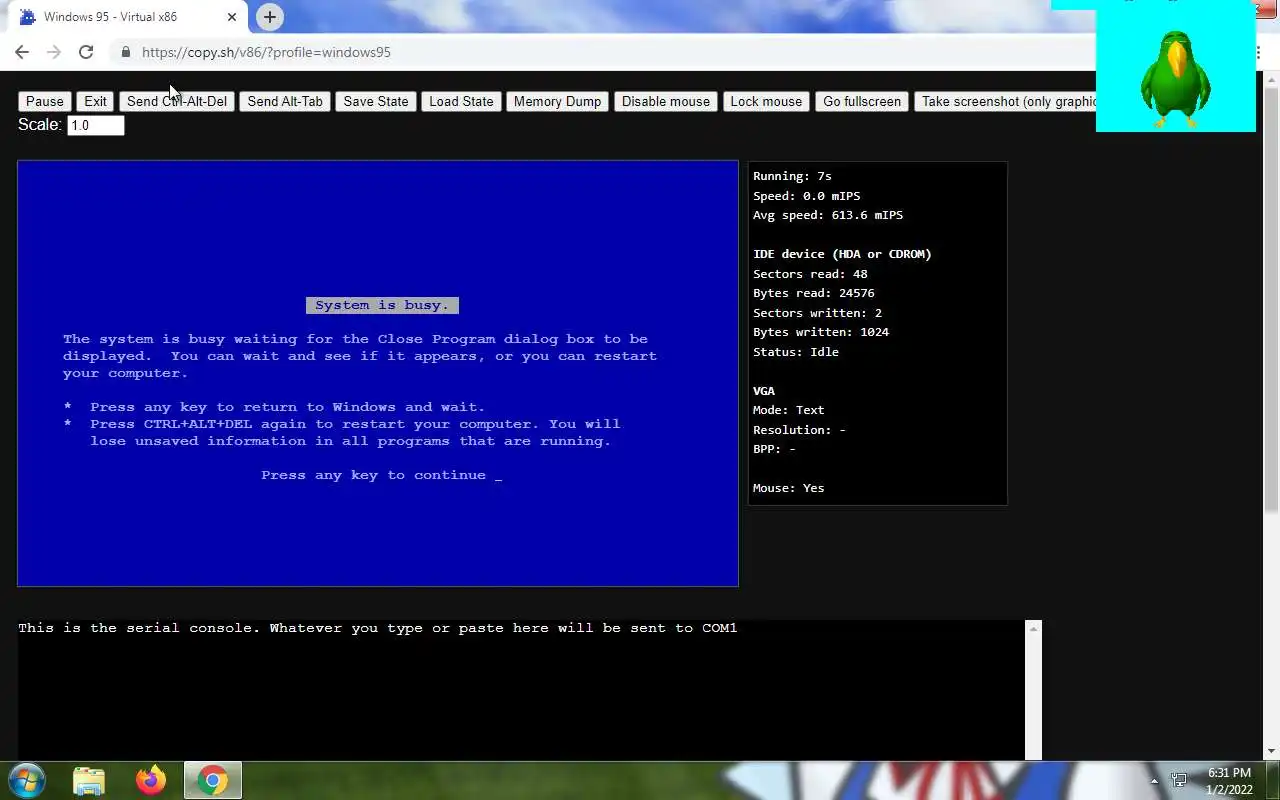Reload the page with the refresh icon
This screenshot has width=1280, height=800.
(86, 52)
